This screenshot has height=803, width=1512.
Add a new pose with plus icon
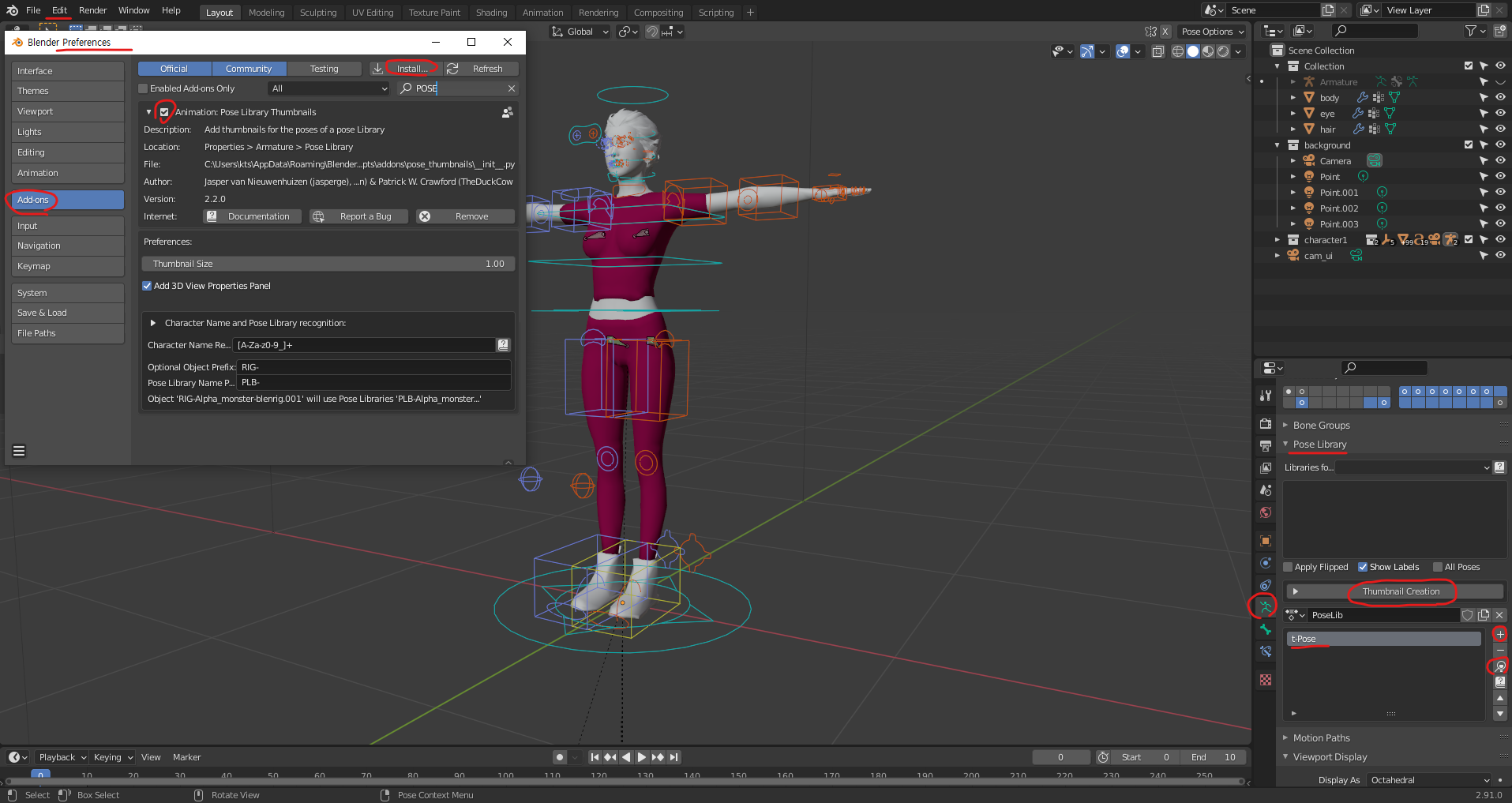click(x=1500, y=635)
